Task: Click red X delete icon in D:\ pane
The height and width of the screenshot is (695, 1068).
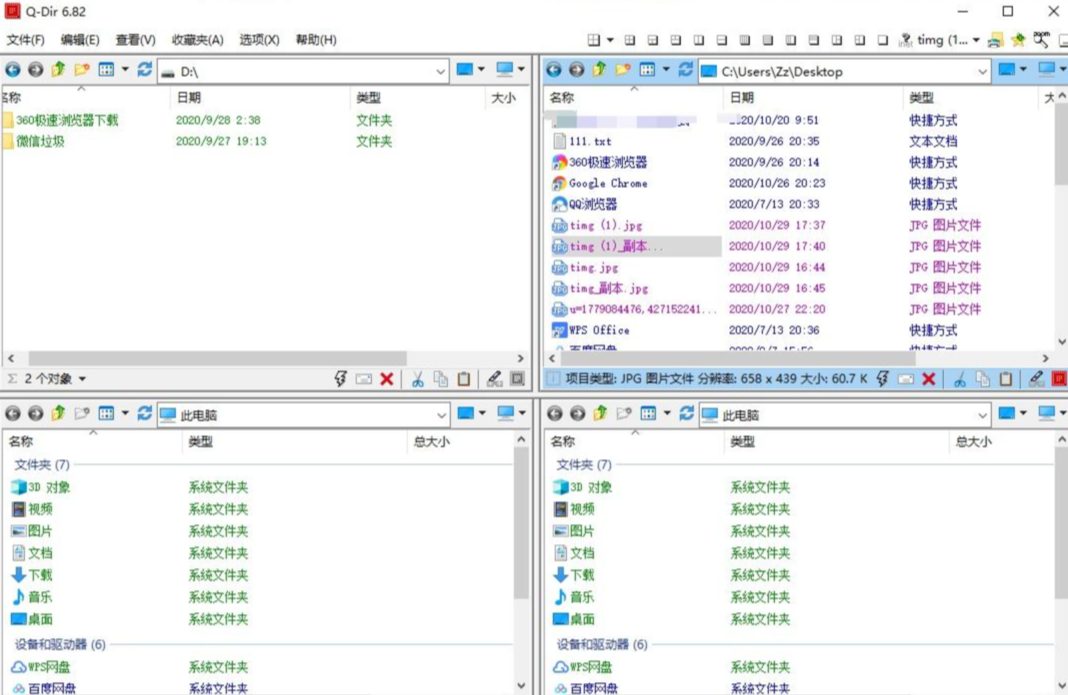Action: (x=387, y=379)
